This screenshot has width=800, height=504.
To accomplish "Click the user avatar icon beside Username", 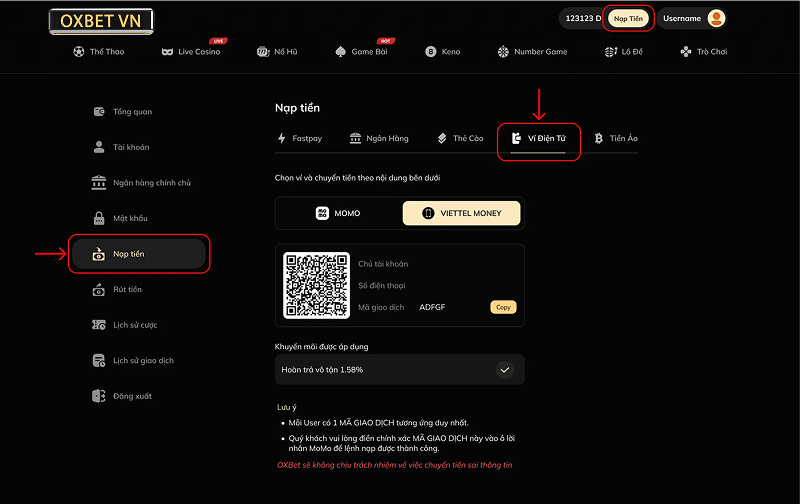I will 716,18.
